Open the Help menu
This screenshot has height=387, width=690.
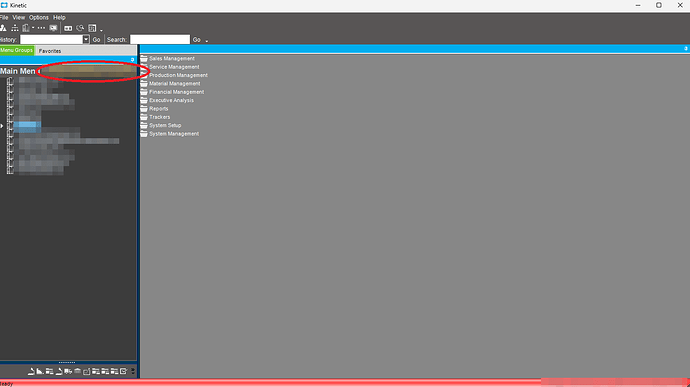pyautogui.click(x=59, y=17)
